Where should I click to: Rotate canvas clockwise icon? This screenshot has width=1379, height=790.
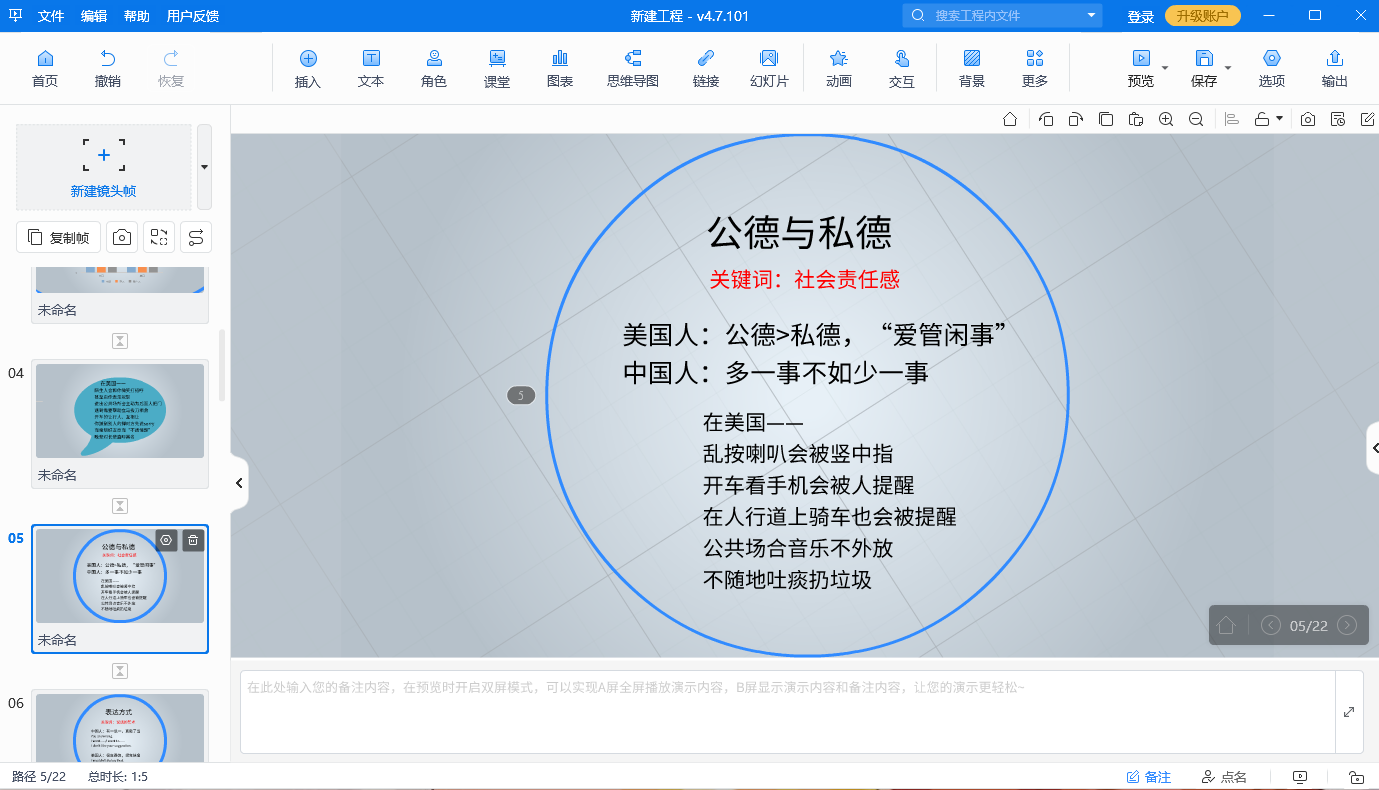1075,119
